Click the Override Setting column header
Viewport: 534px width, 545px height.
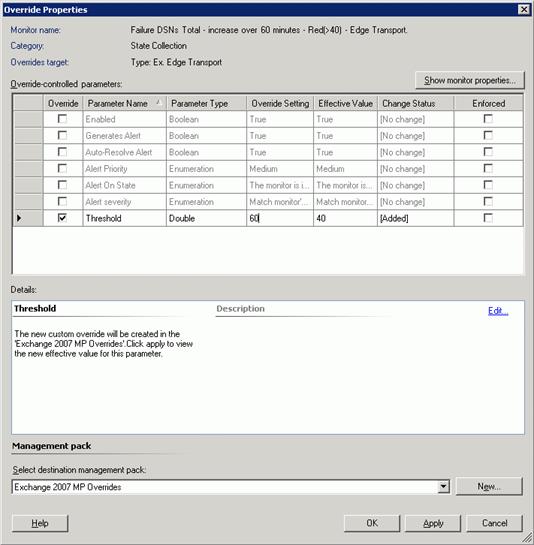tap(280, 103)
